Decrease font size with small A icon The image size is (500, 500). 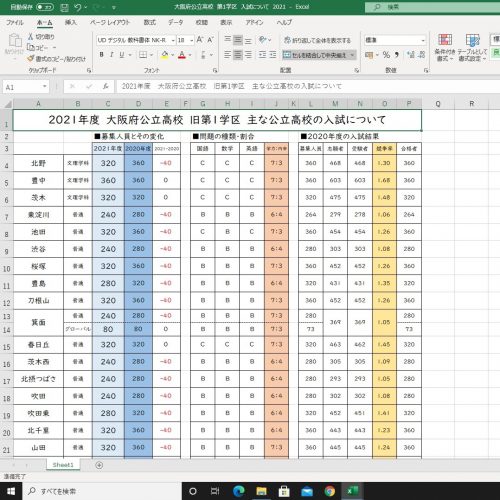[210, 40]
